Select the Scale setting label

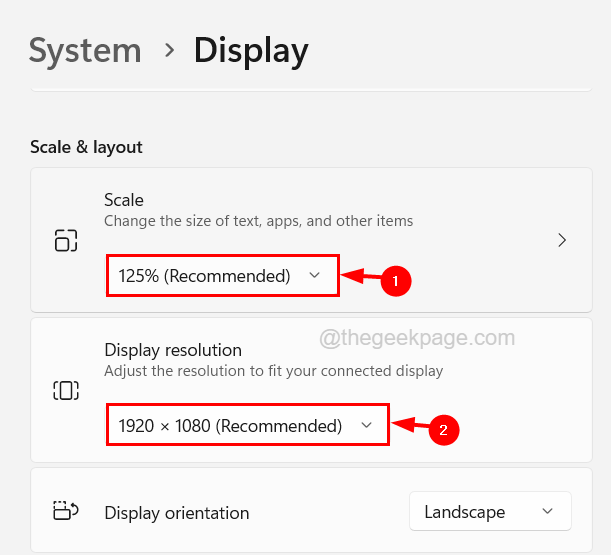tap(124, 200)
